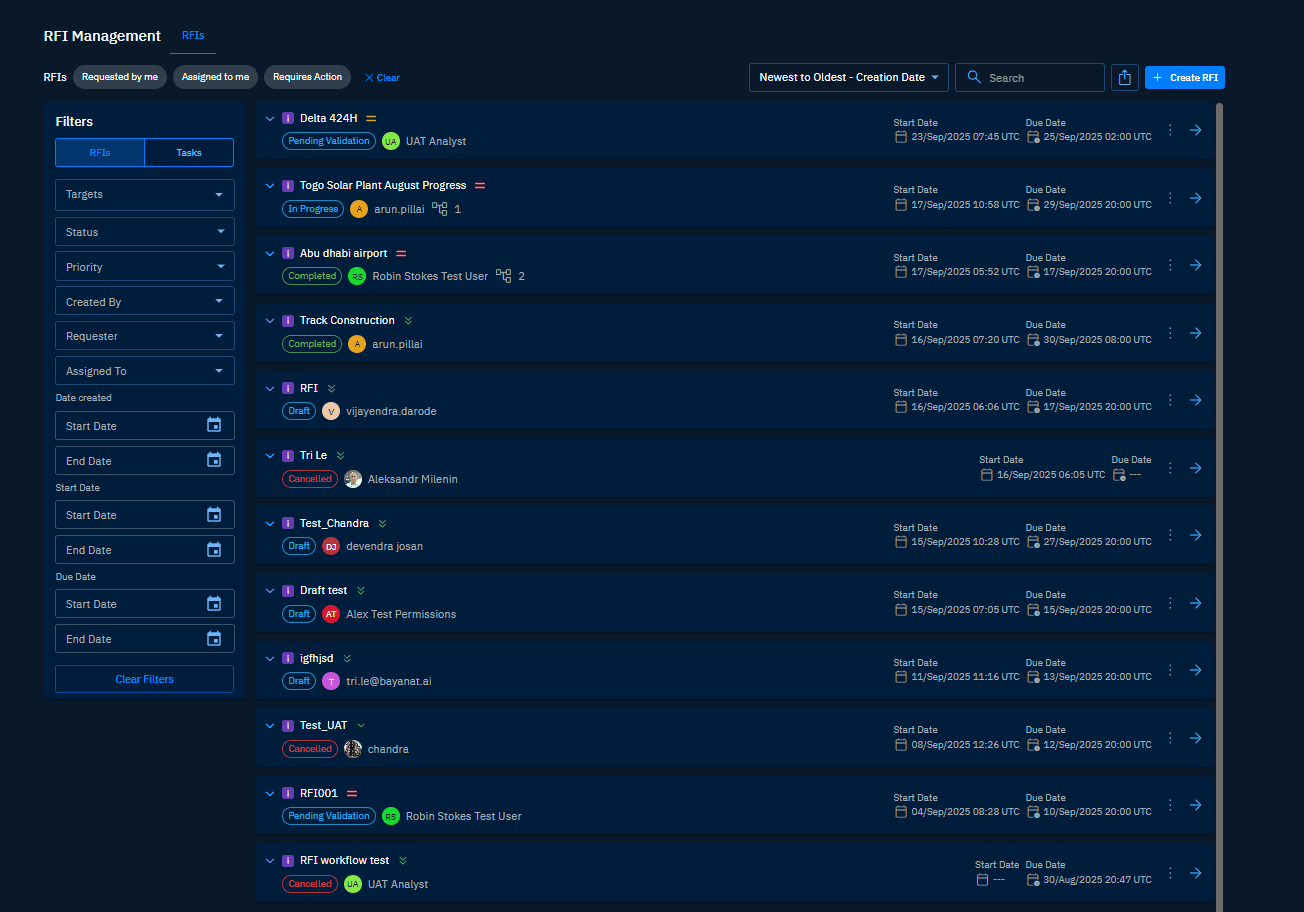Click the Create RFI button
Screen dimensions: 1304x912
point(1185,78)
